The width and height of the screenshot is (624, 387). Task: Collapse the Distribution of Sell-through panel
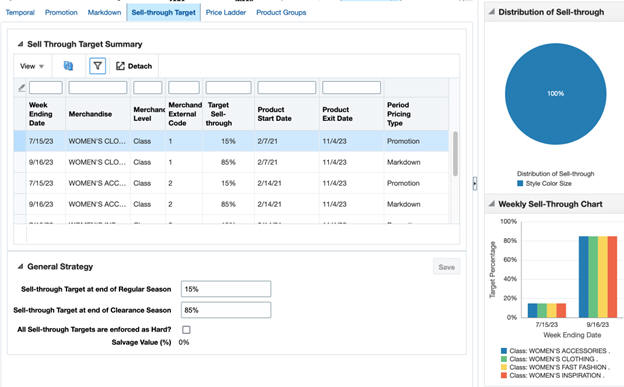point(492,12)
